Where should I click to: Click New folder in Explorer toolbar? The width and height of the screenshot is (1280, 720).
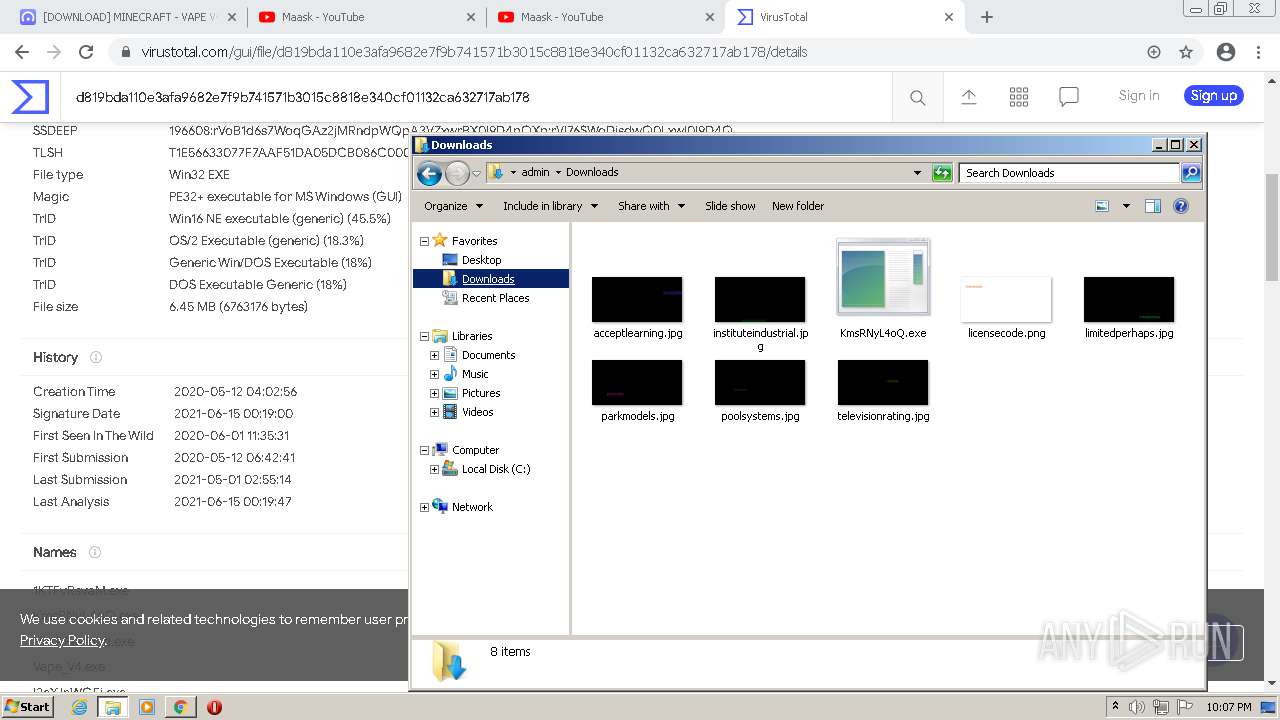(x=798, y=206)
